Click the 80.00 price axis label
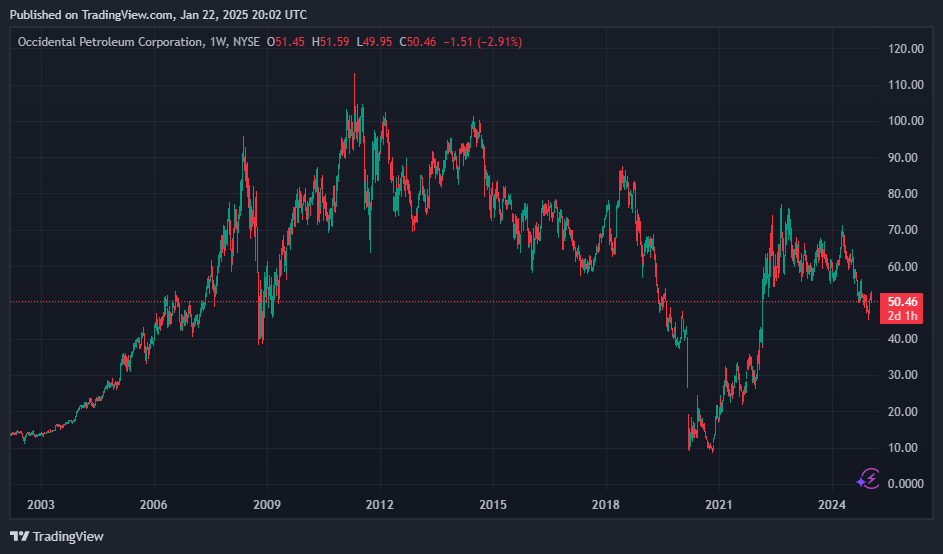The width and height of the screenshot is (943, 554). pos(905,194)
